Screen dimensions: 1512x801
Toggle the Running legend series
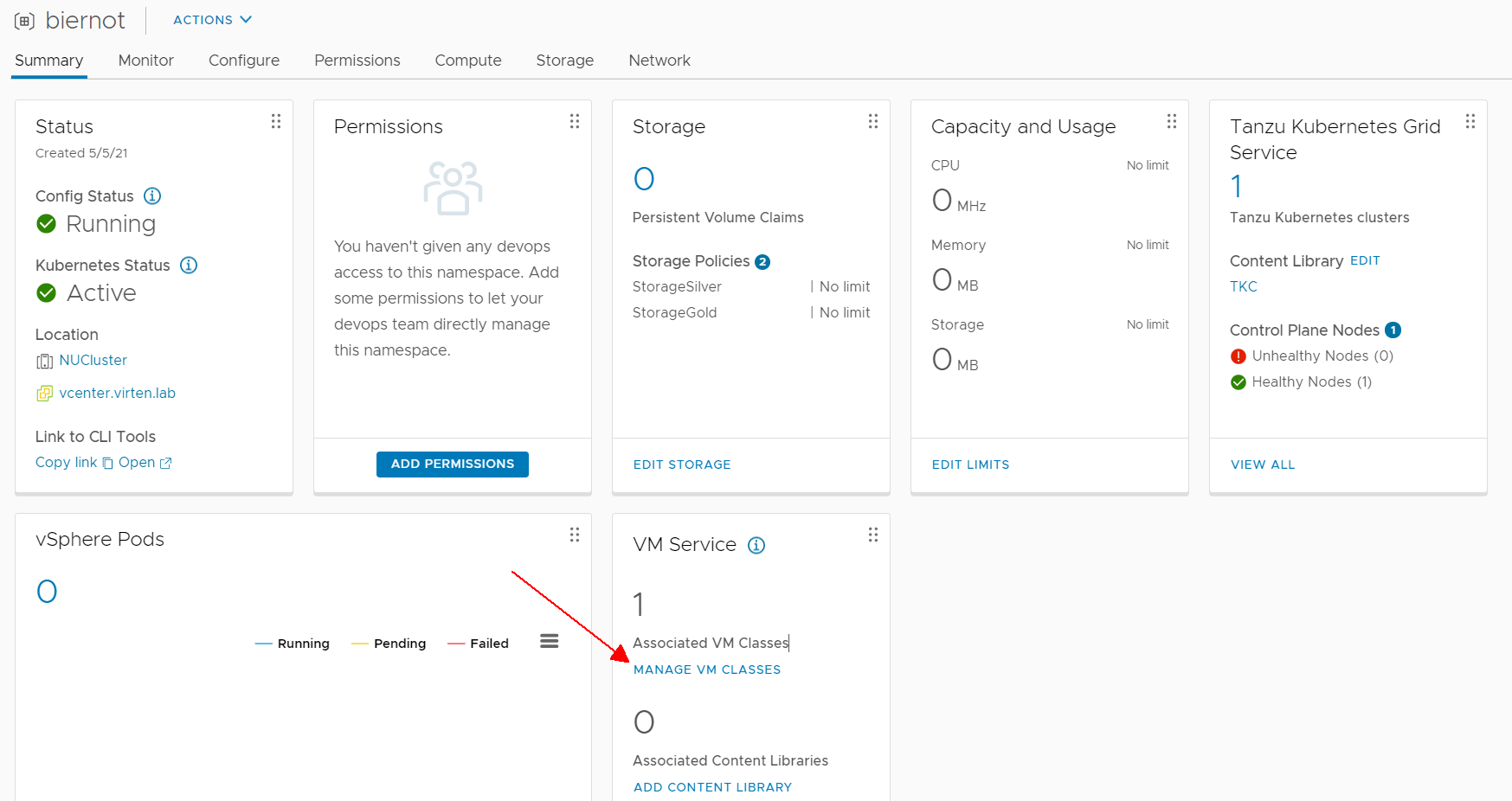pos(293,644)
